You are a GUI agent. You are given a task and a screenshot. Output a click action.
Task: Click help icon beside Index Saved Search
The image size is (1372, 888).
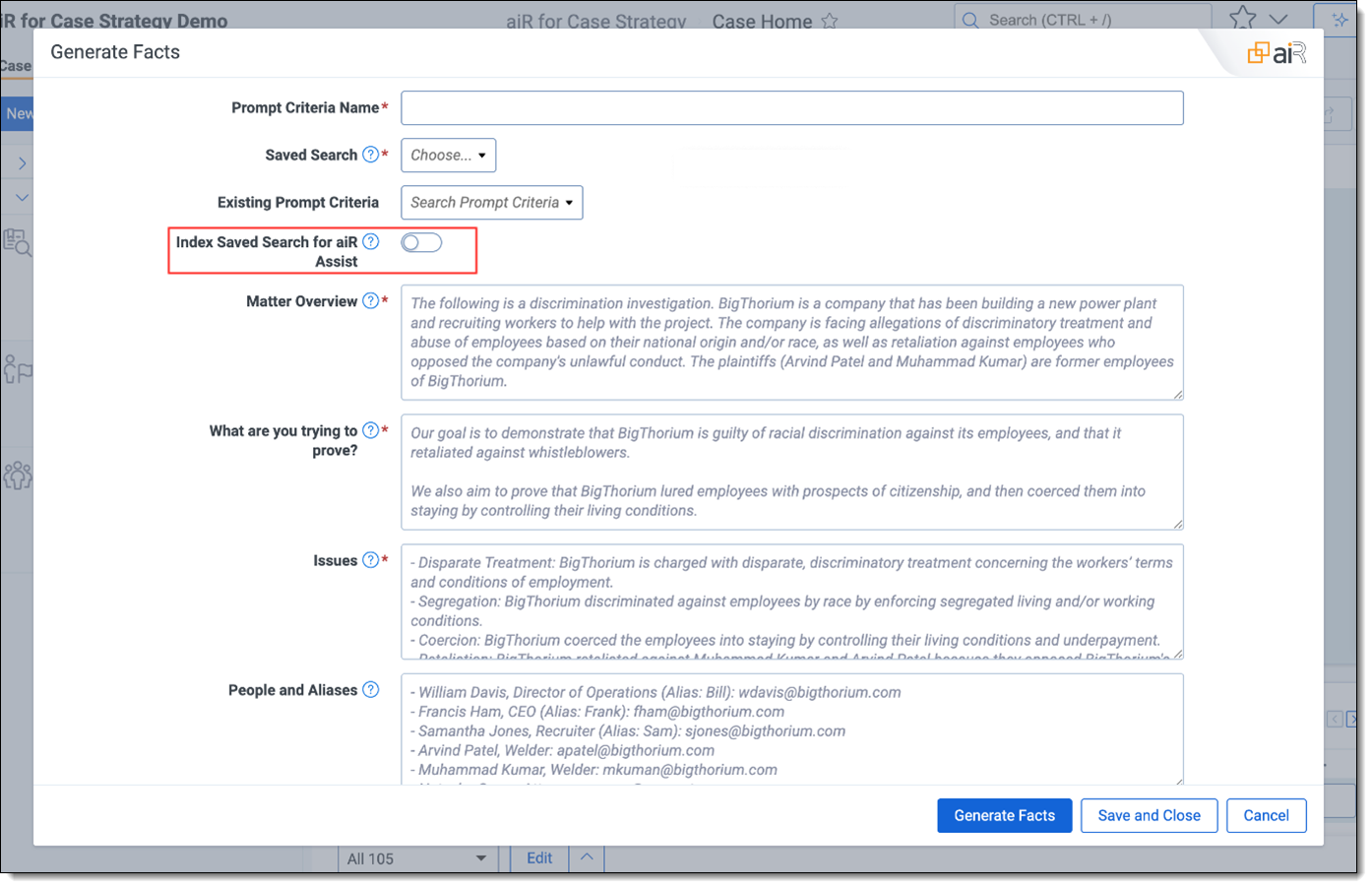click(370, 242)
